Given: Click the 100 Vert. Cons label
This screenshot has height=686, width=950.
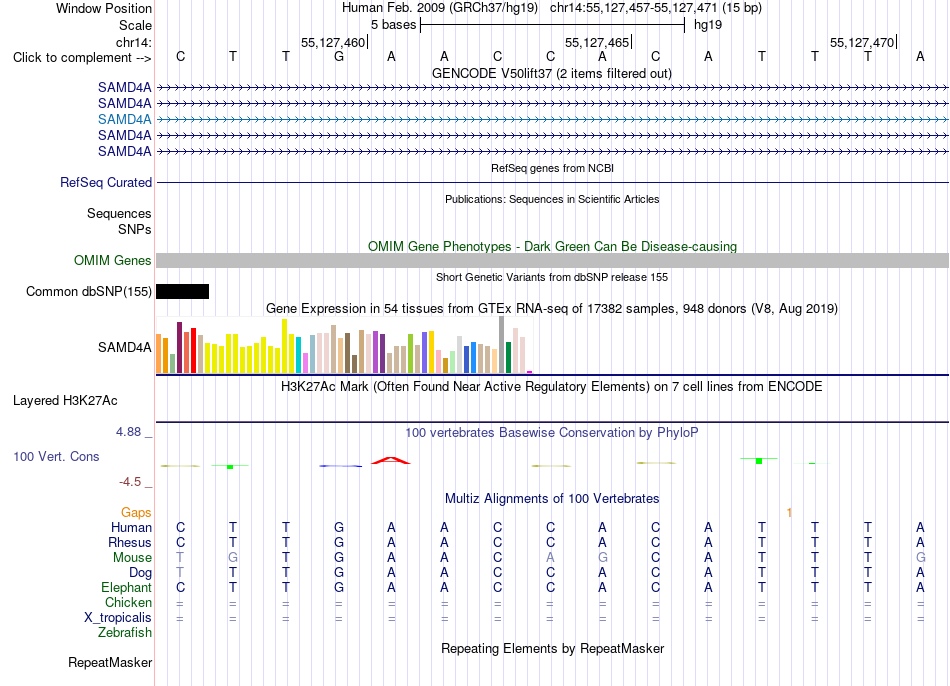Looking at the screenshot, I should click(x=56, y=456).
